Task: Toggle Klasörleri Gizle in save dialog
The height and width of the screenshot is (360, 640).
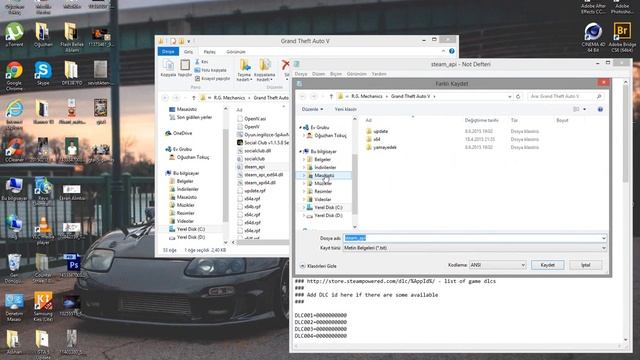Action: pyautogui.click(x=318, y=266)
